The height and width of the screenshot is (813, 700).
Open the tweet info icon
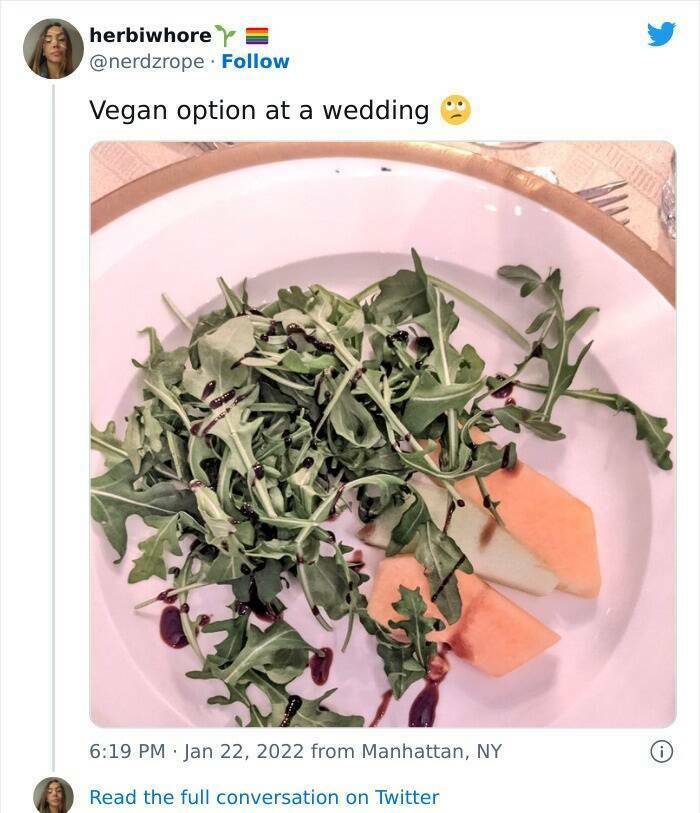[x=661, y=751]
